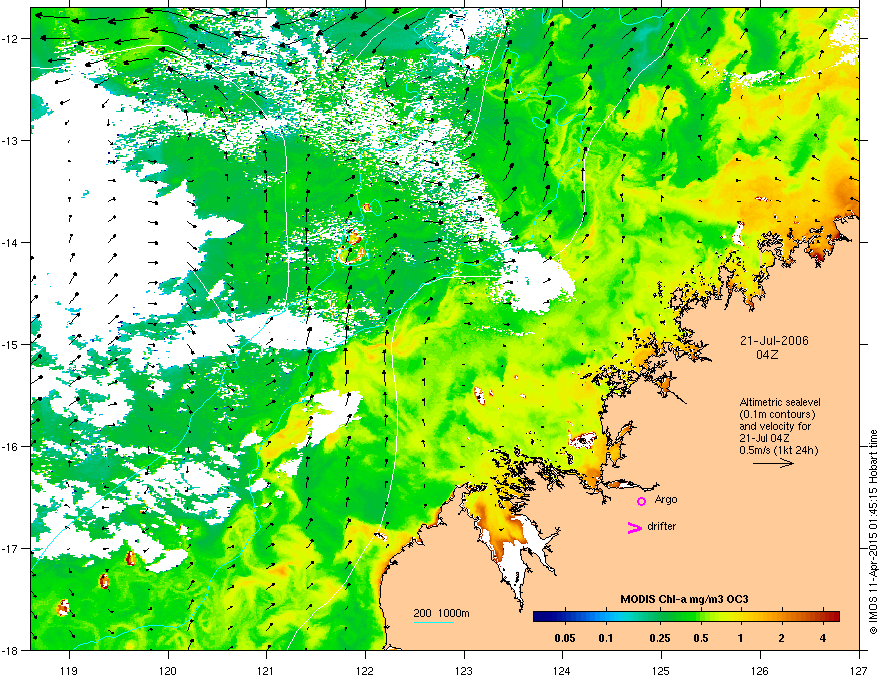Click the latitude axis label '-16'
Screen dimensions: 880x680
[11, 447]
